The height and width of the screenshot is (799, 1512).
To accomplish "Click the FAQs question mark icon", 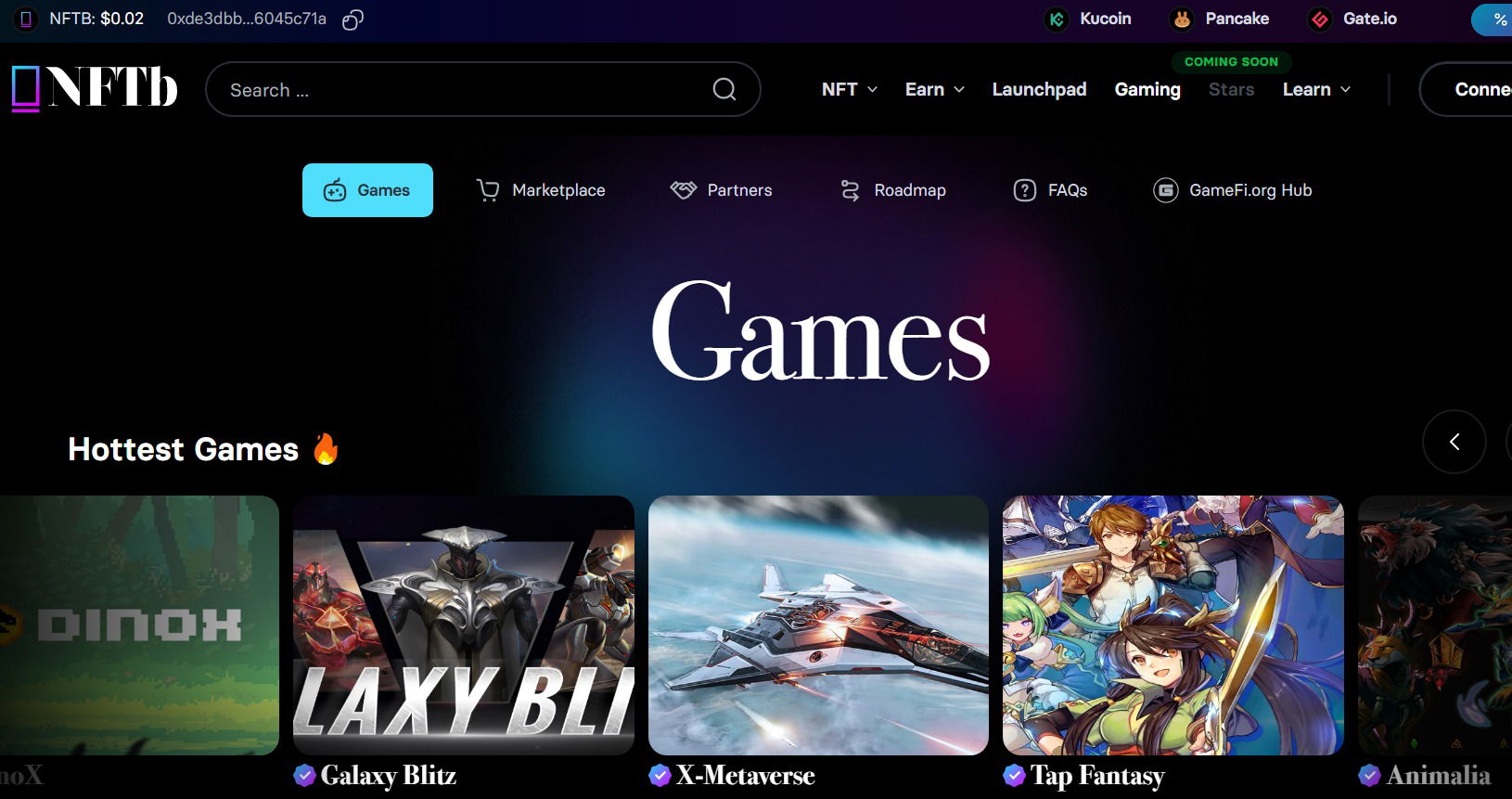I will point(1024,190).
